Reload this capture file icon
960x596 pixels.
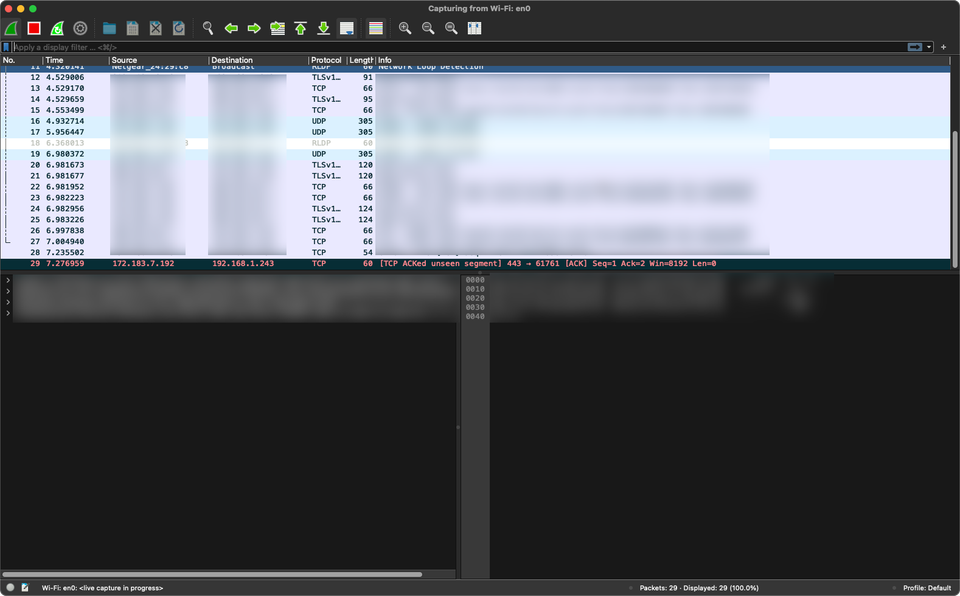pos(179,28)
